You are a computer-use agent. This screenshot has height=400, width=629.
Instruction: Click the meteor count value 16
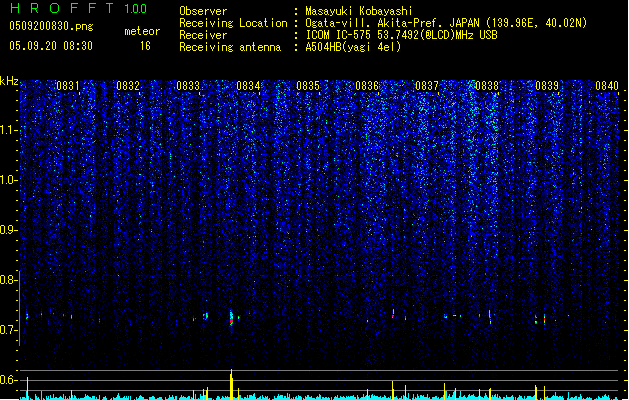point(145,46)
